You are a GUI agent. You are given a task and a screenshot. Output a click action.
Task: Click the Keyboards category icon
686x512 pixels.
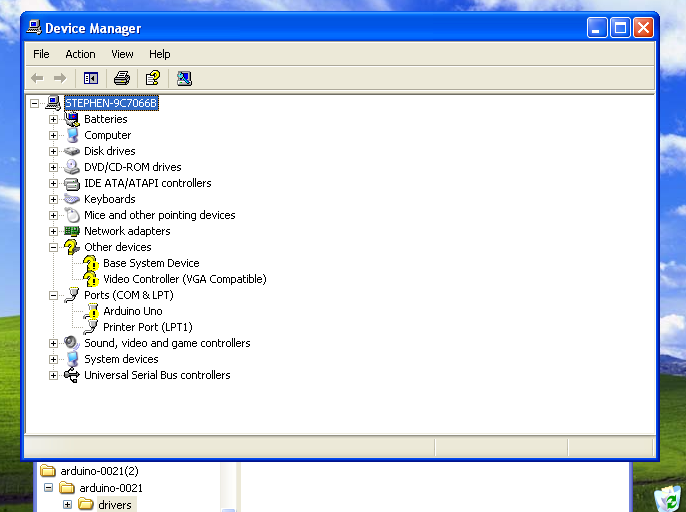pyautogui.click(x=72, y=199)
